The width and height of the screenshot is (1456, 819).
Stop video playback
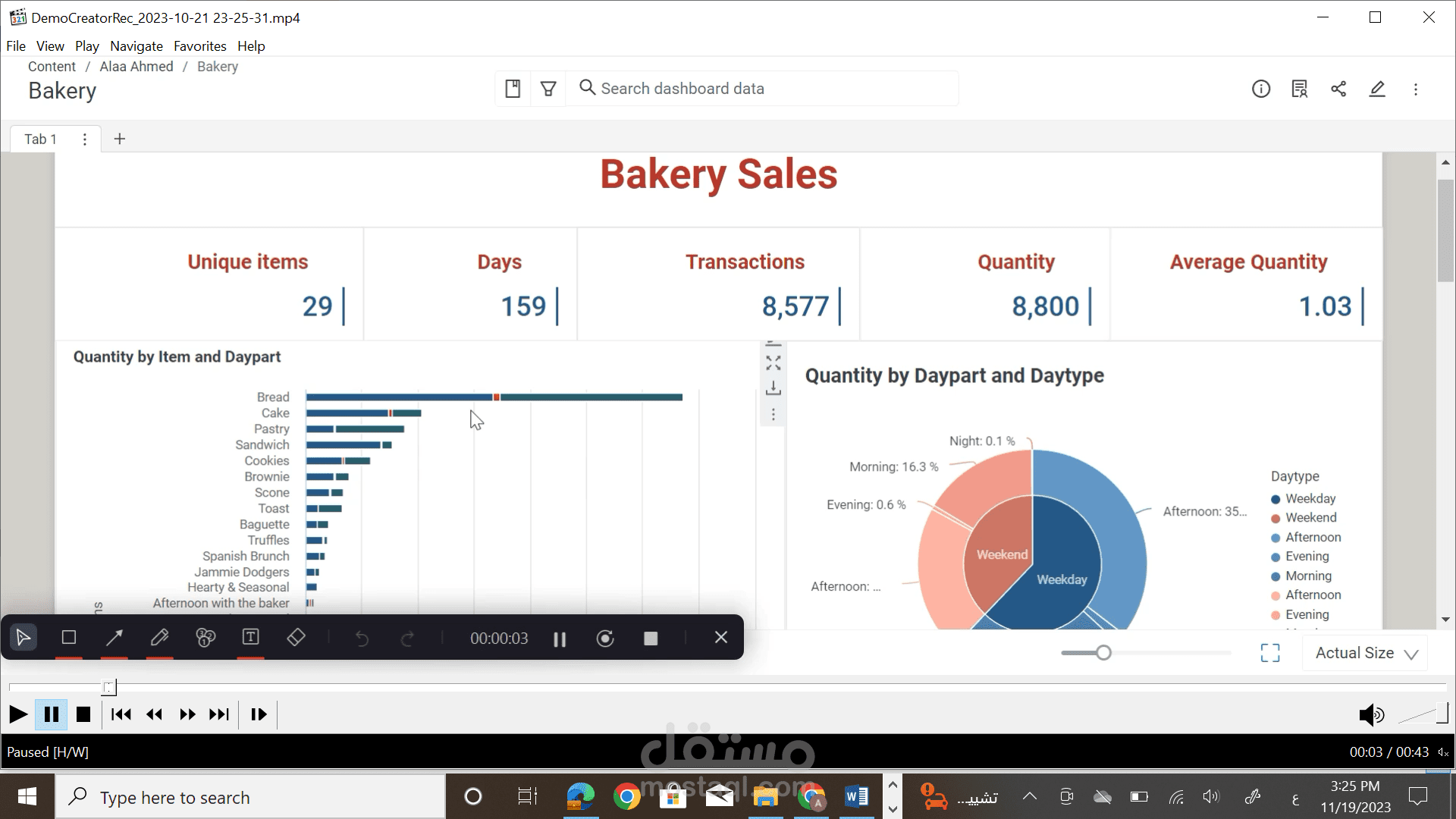click(x=83, y=714)
